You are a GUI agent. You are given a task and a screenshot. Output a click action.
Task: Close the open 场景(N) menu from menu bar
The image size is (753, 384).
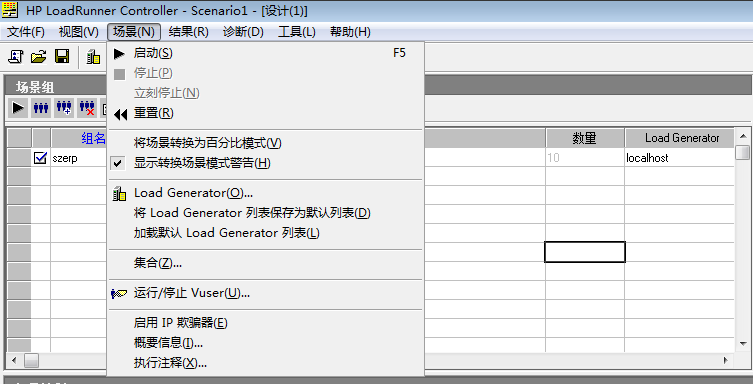coord(134,32)
